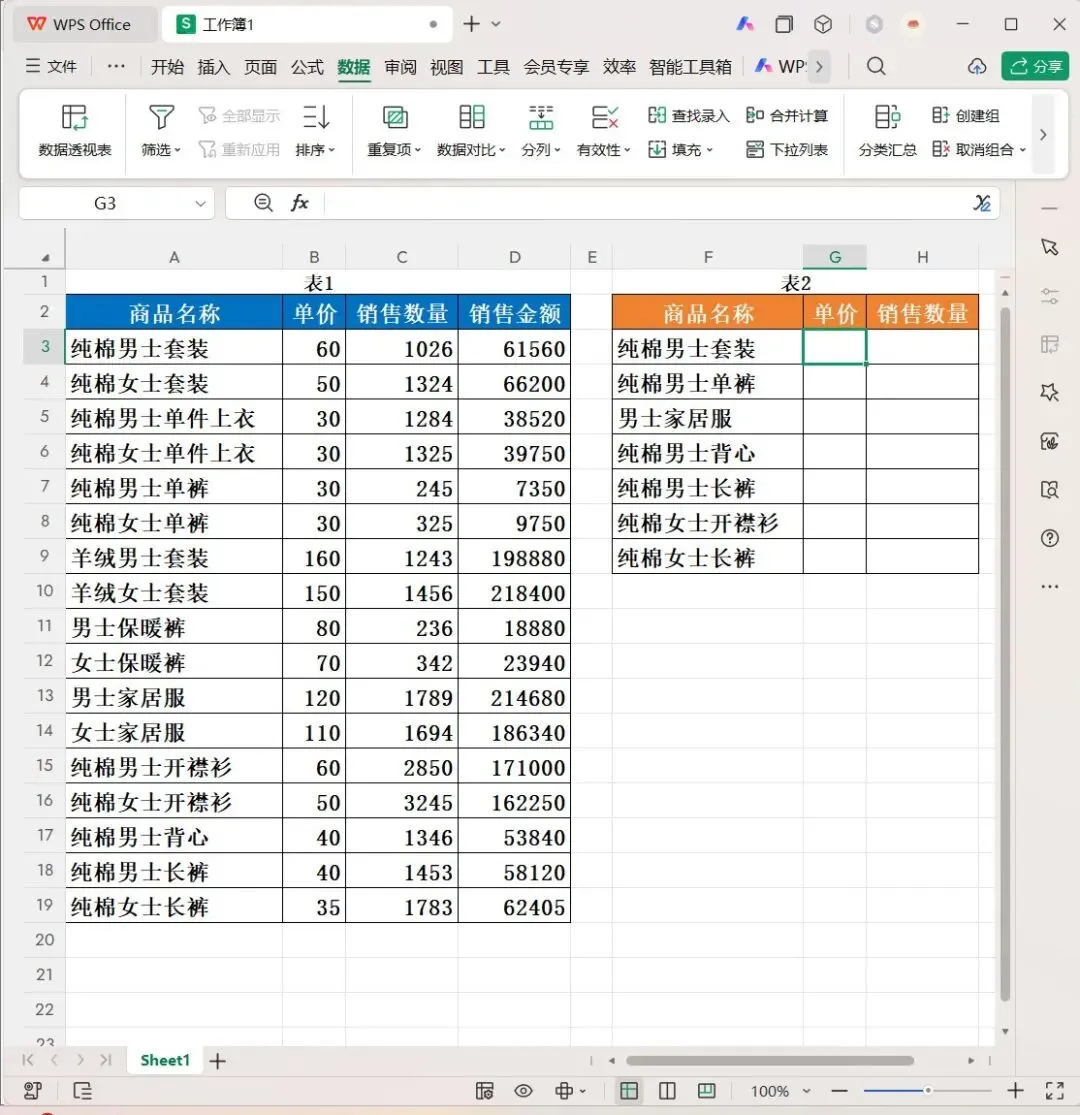This screenshot has height=1115, width=1080.
Task: Switch to the 智能工具箱 tab
Action: (x=690, y=67)
